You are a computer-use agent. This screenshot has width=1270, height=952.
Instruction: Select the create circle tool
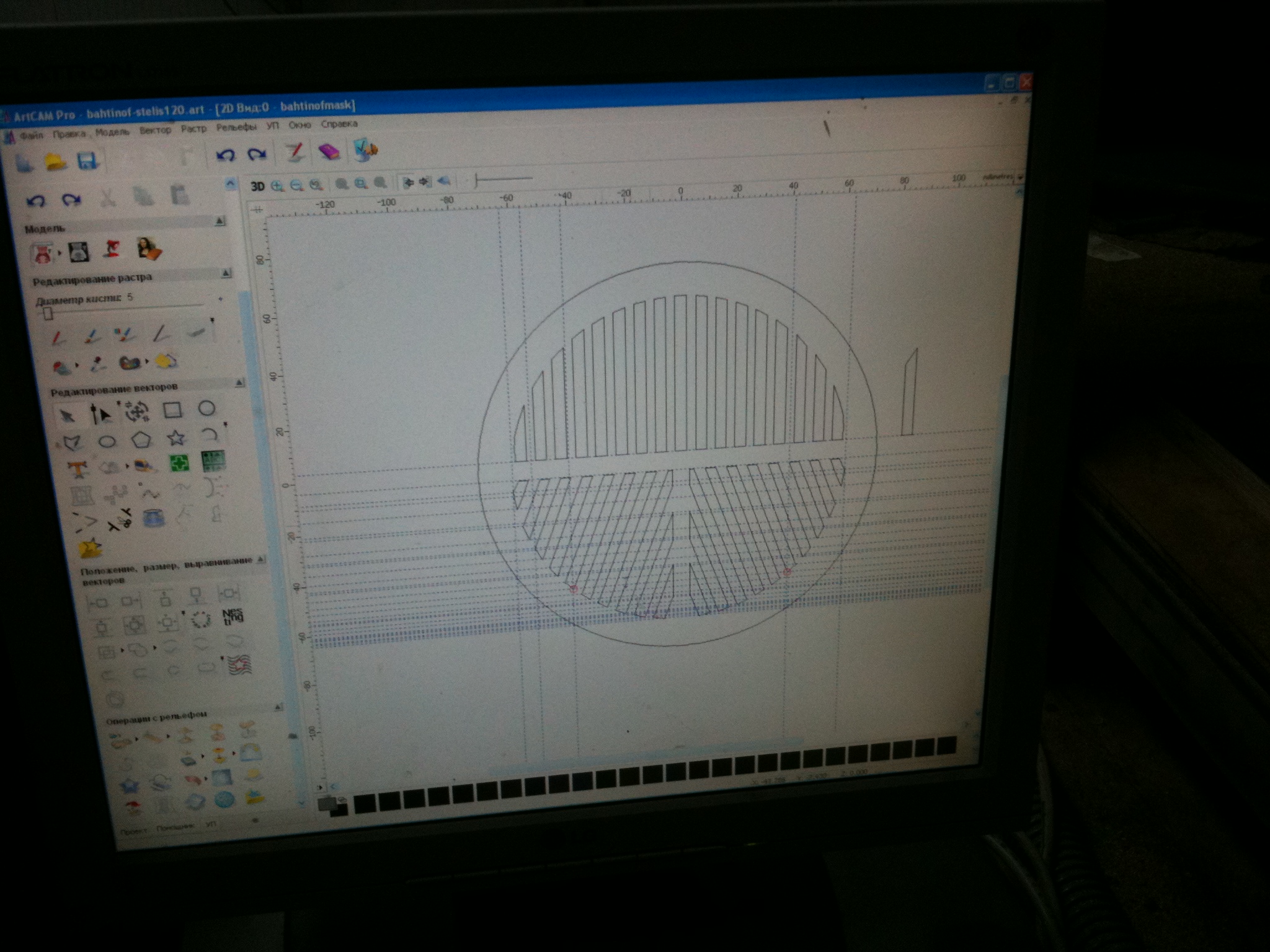[206, 408]
